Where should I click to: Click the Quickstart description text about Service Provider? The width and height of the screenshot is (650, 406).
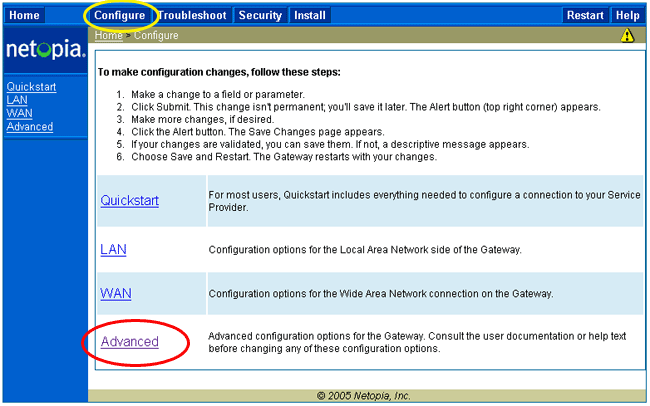click(424, 201)
